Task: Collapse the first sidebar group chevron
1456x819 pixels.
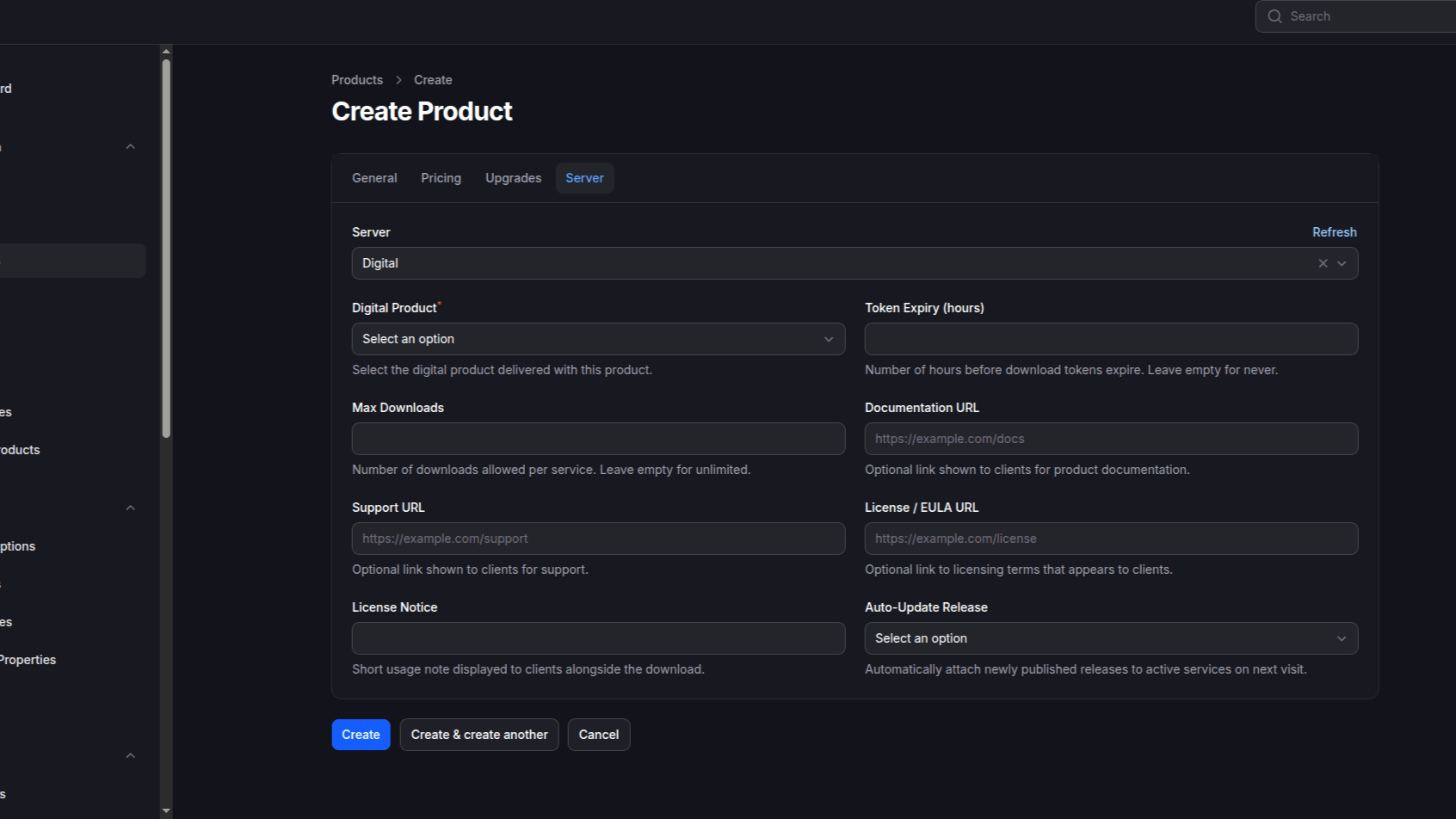Action: [131, 147]
